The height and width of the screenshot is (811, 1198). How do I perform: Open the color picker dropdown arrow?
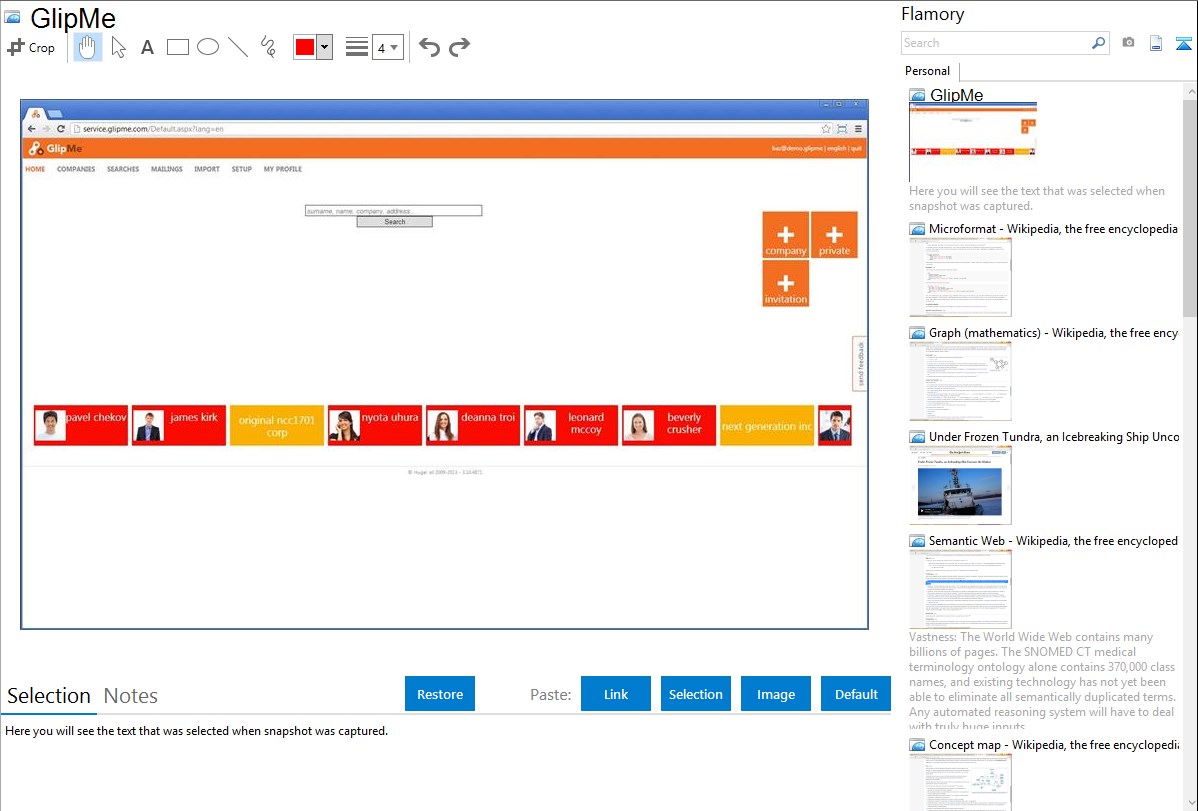coord(324,47)
